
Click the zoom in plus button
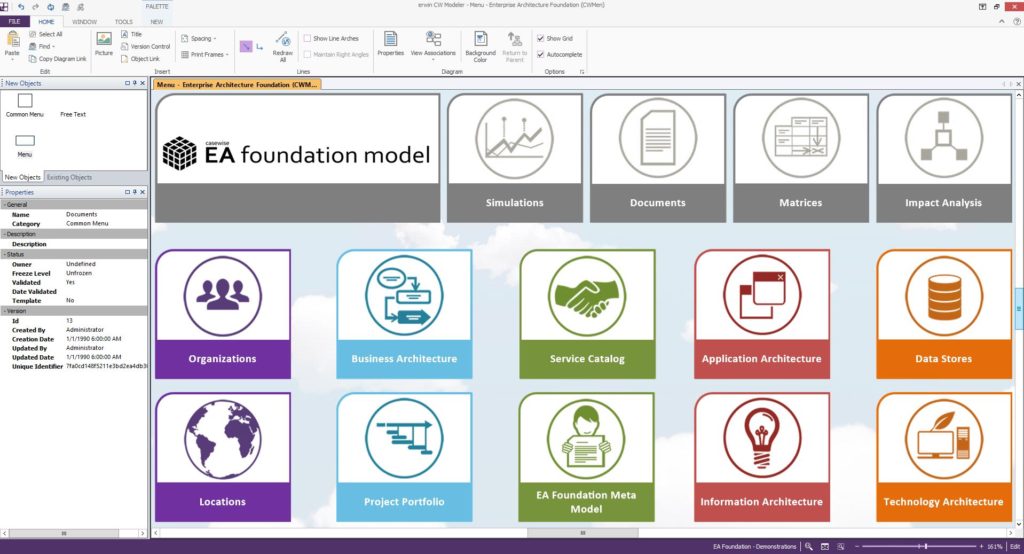coord(981,546)
